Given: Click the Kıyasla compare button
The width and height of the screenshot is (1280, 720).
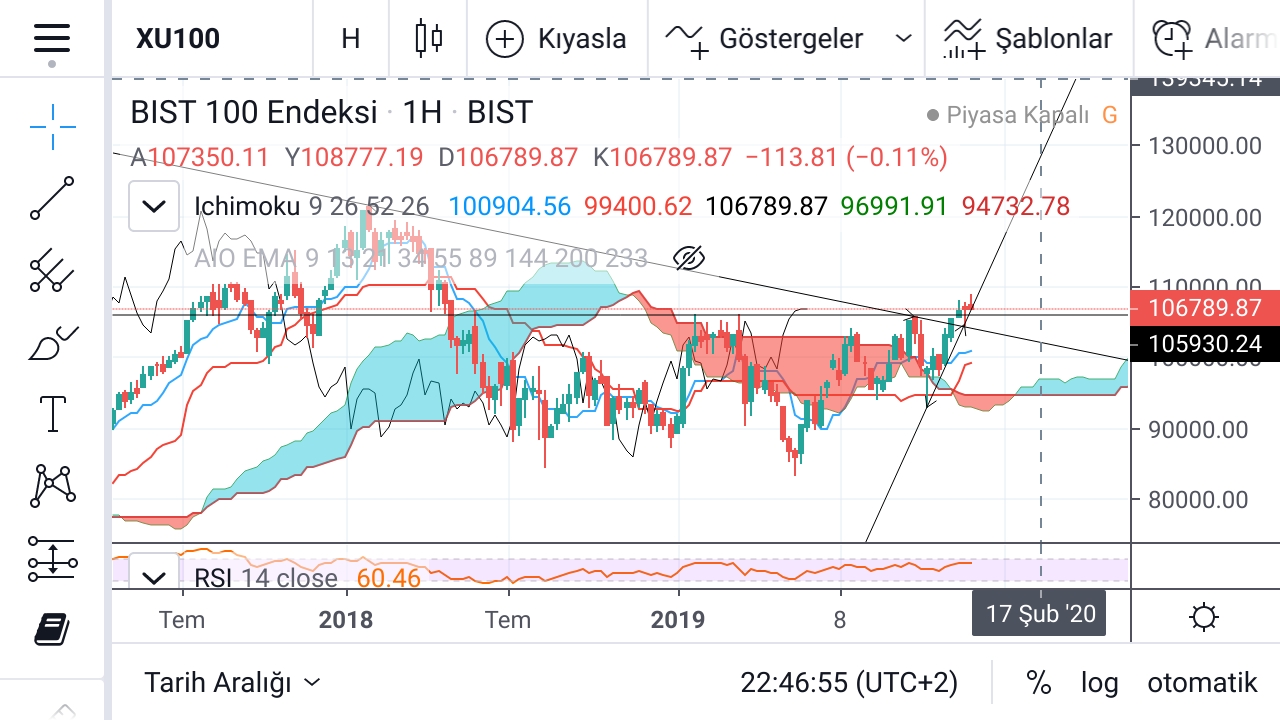Looking at the screenshot, I should click(x=556, y=39).
